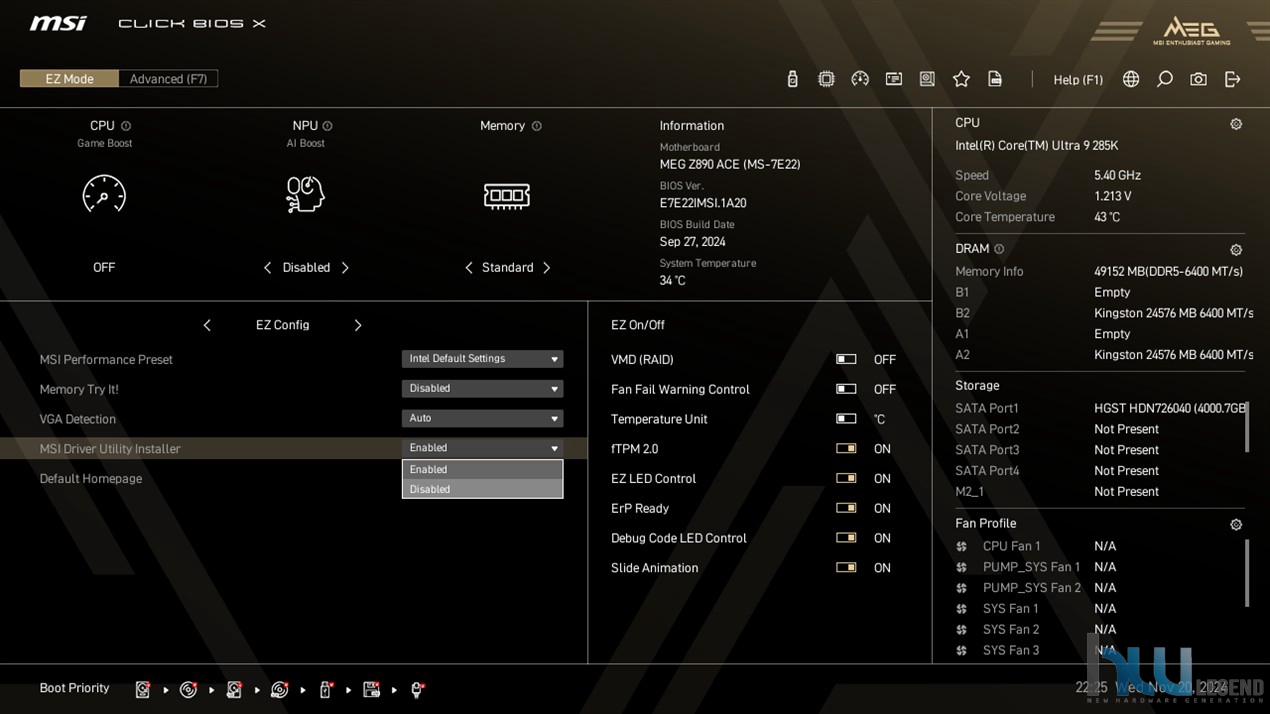Collapse the MSI Driver Utility Installer dropdown
Screen dimensions: 1270x714
[x=482, y=448]
